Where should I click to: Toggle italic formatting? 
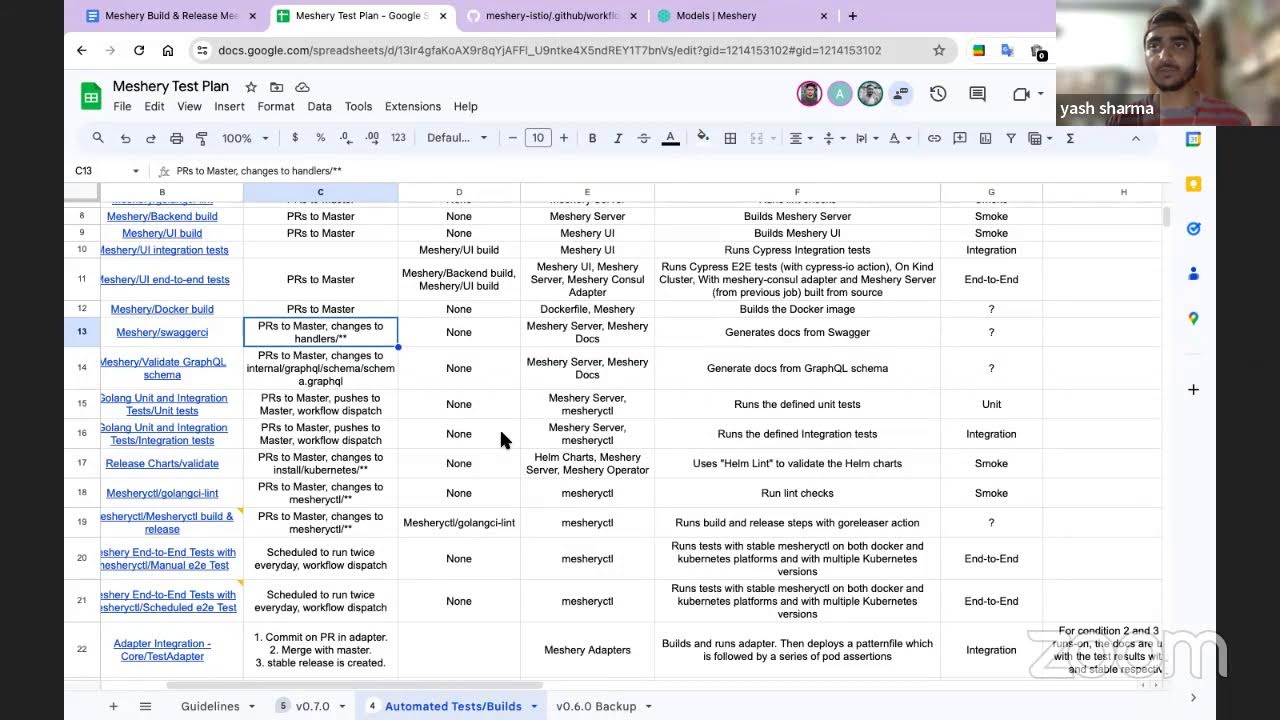click(617, 138)
